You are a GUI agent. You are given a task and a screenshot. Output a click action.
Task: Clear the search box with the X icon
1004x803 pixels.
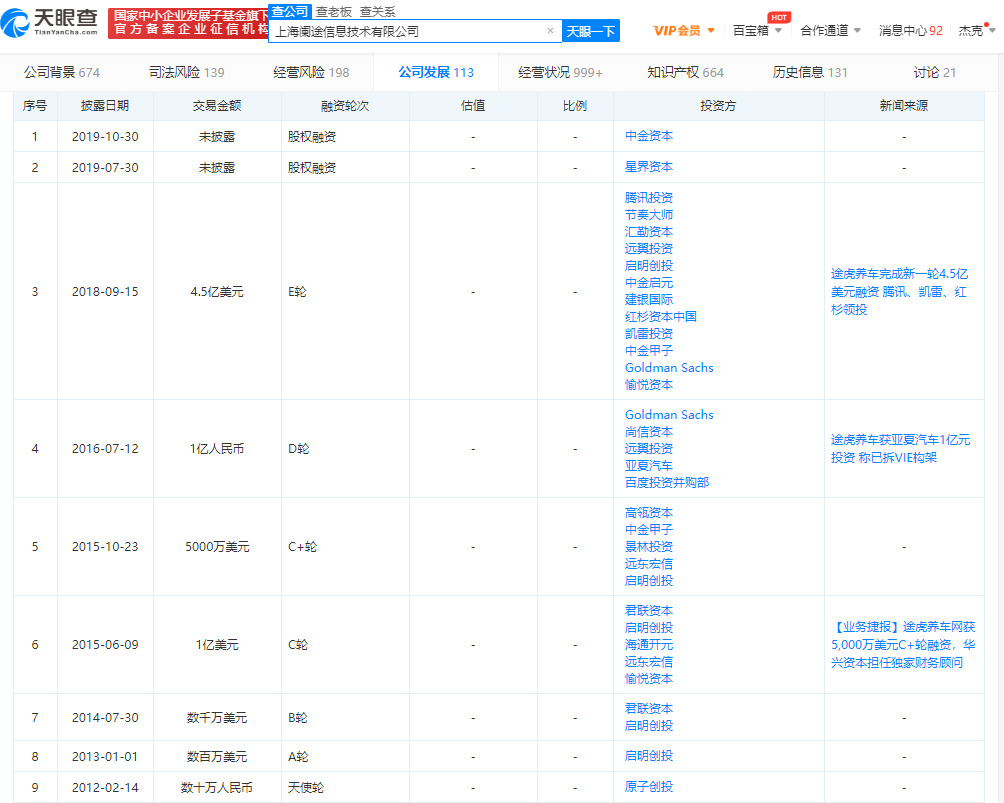click(x=550, y=31)
